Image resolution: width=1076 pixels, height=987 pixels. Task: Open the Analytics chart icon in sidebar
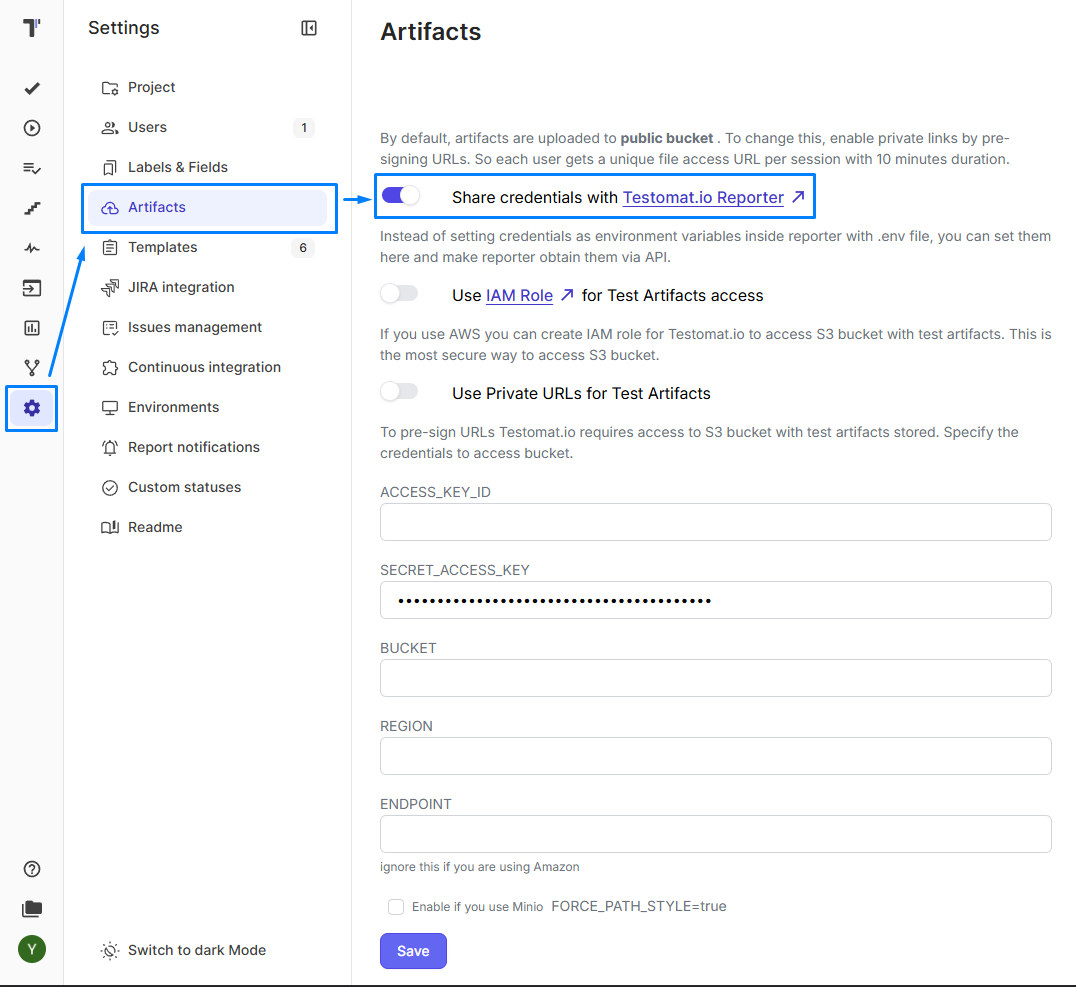pos(32,328)
